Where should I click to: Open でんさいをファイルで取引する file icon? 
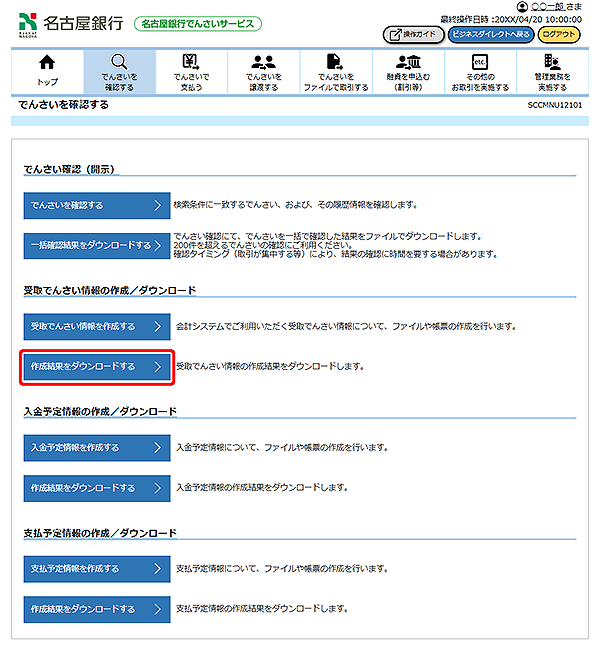click(x=335, y=63)
